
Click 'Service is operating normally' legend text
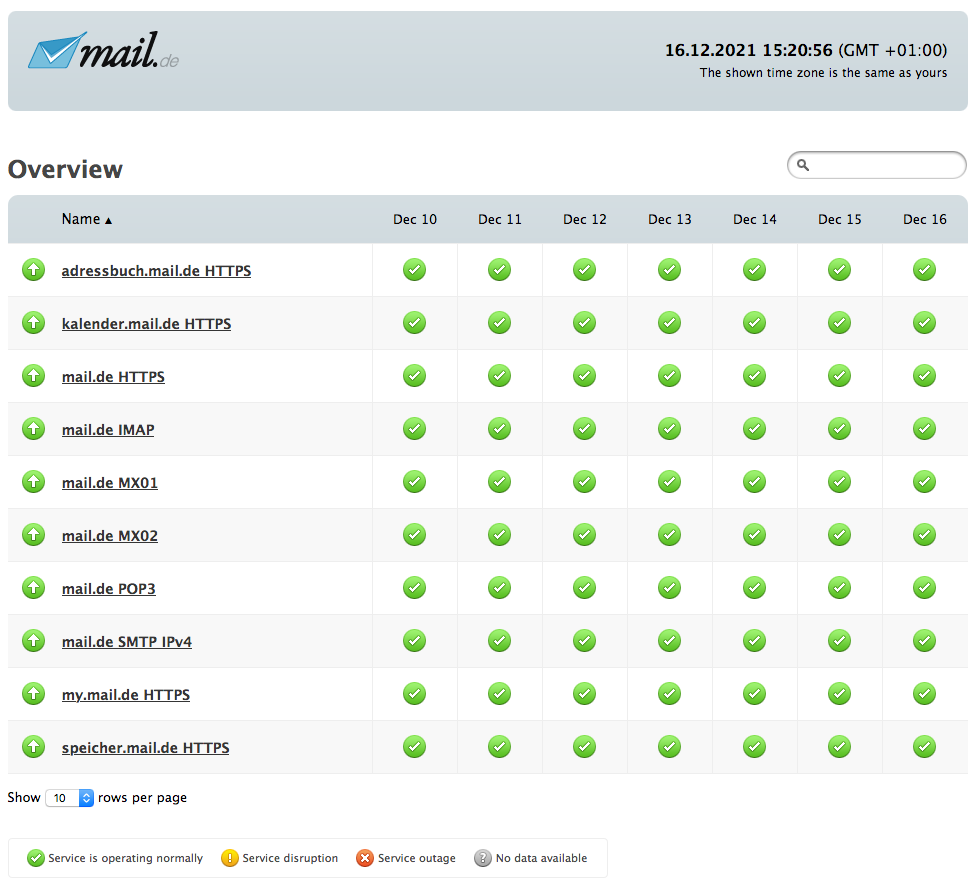click(x=125, y=858)
